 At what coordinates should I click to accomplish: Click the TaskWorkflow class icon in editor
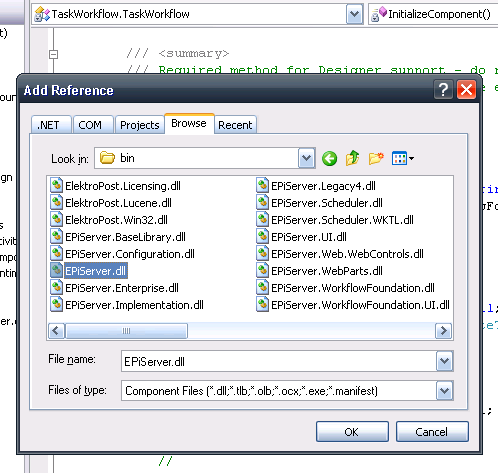[x=42, y=14]
